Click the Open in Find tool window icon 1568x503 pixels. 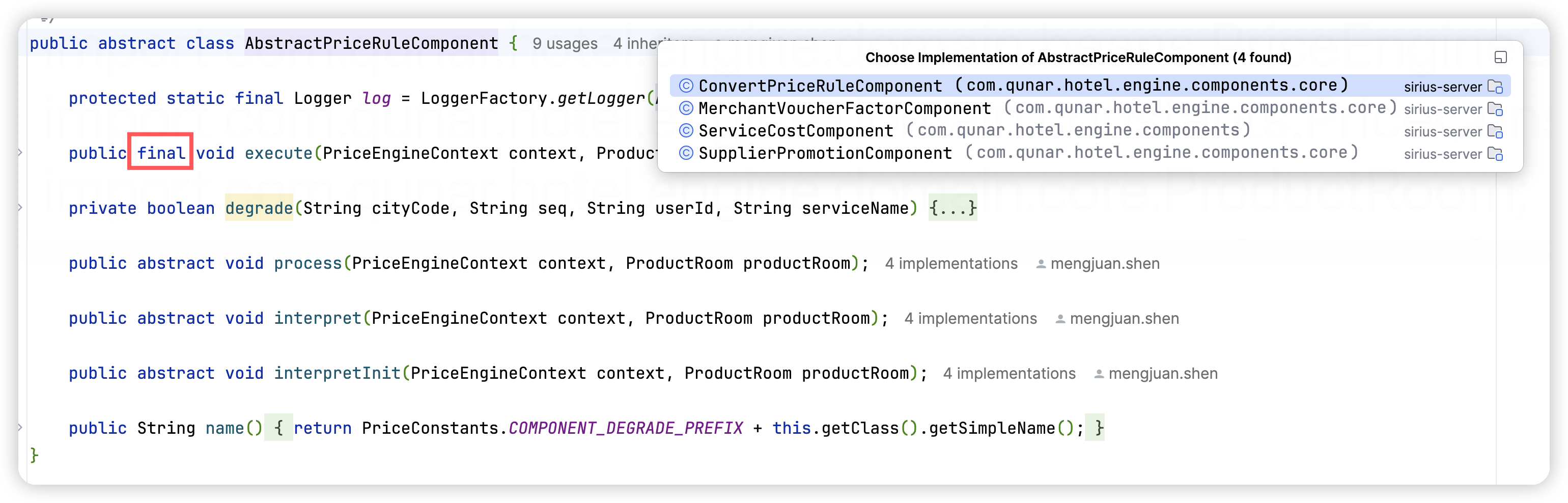coord(1500,57)
